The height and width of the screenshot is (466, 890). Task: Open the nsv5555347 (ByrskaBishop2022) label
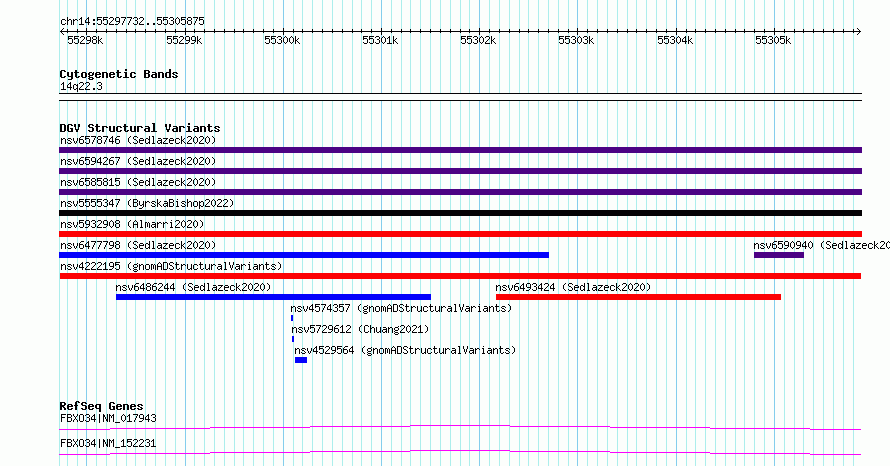coord(147,203)
